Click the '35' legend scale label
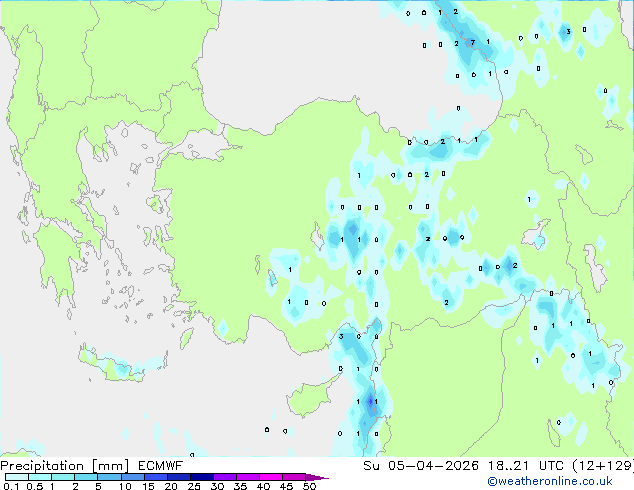634x490 pixels. click(x=240, y=486)
